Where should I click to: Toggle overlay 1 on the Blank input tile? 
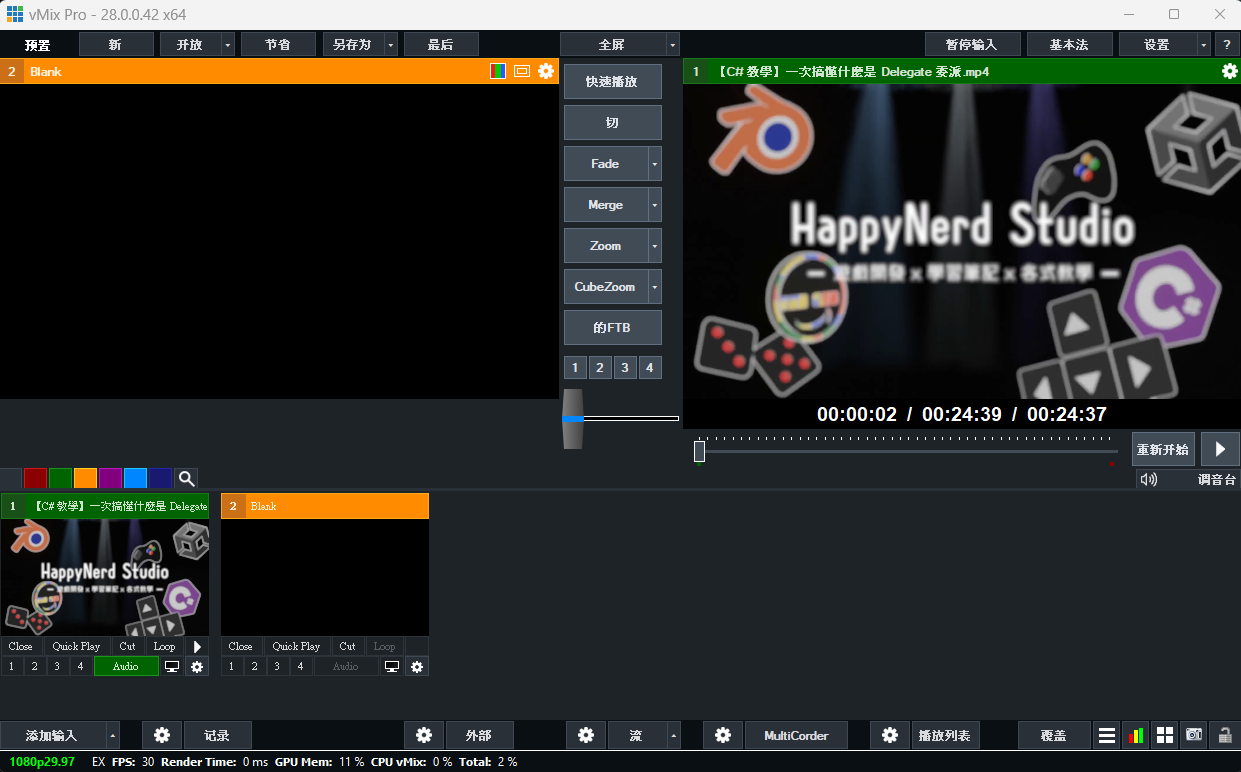231,666
